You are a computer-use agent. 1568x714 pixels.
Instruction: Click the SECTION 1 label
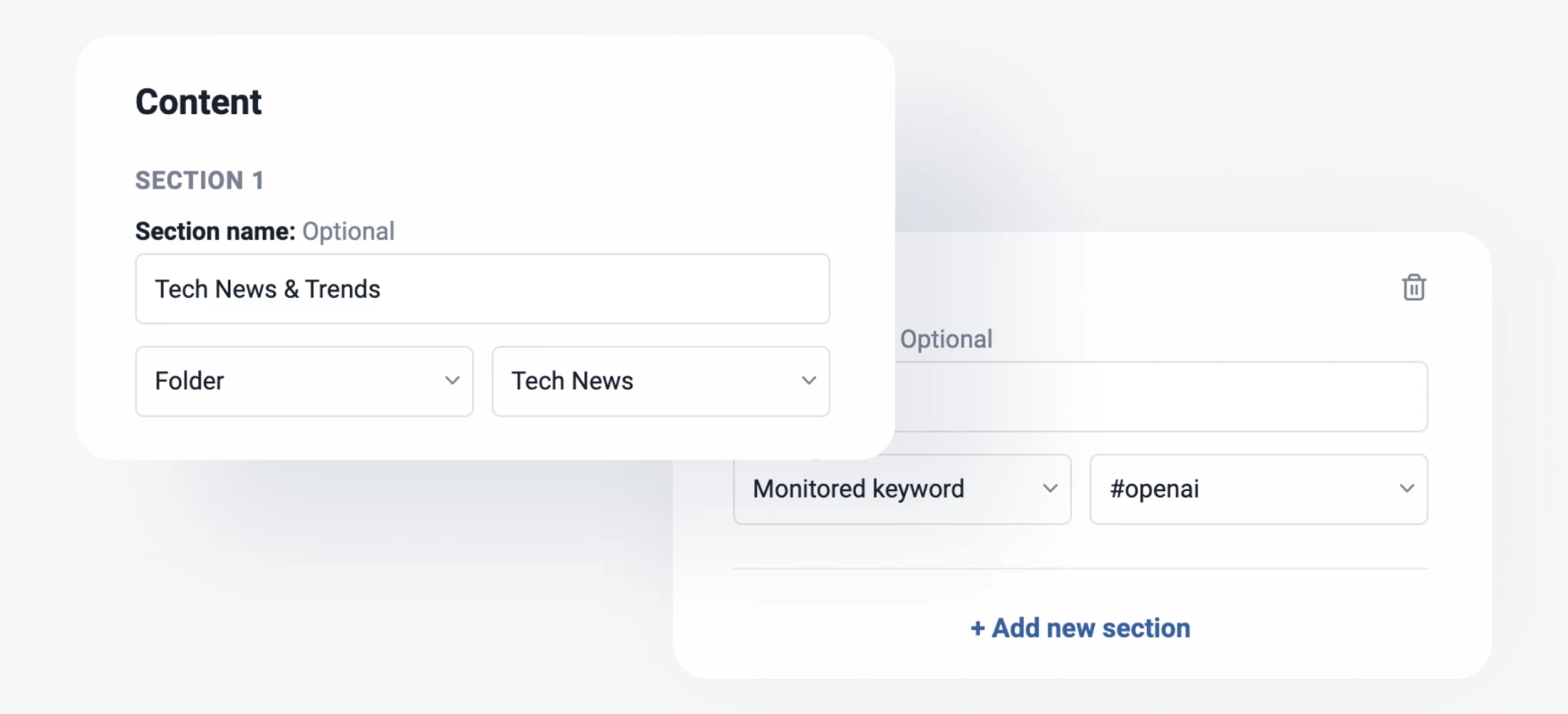[x=200, y=180]
